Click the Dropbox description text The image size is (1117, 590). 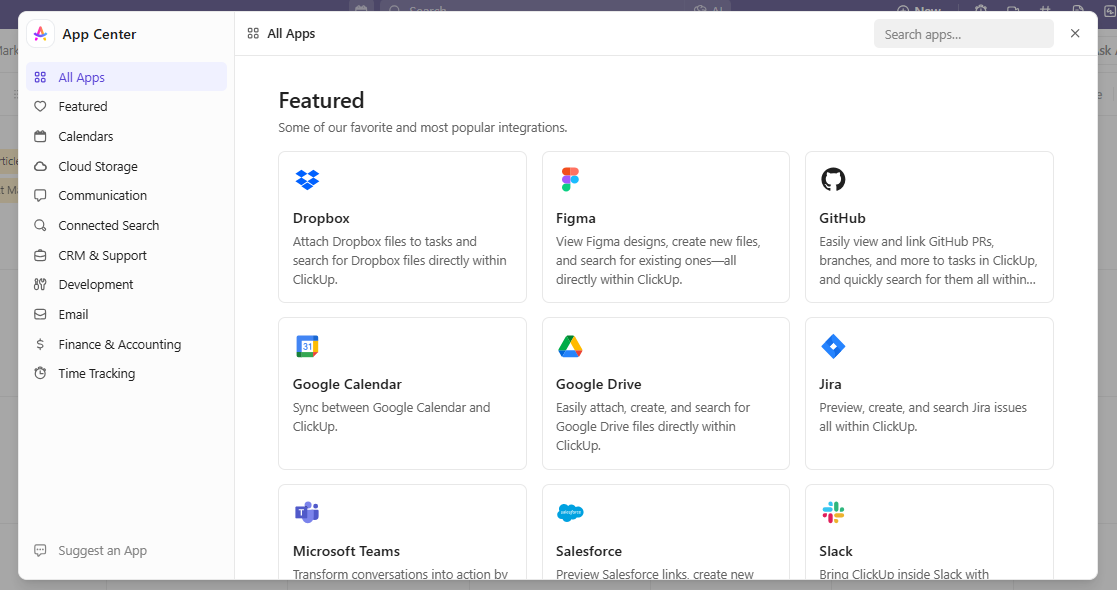coord(400,261)
